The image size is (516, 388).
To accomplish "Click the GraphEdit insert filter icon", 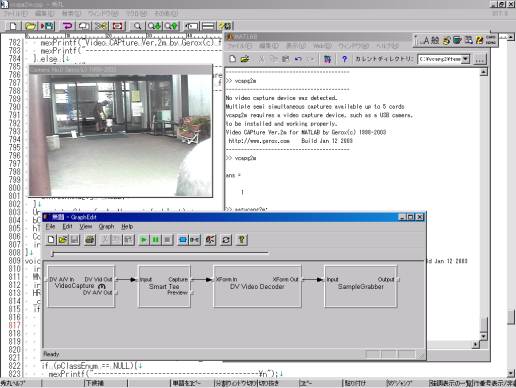I will pos(183,240).
